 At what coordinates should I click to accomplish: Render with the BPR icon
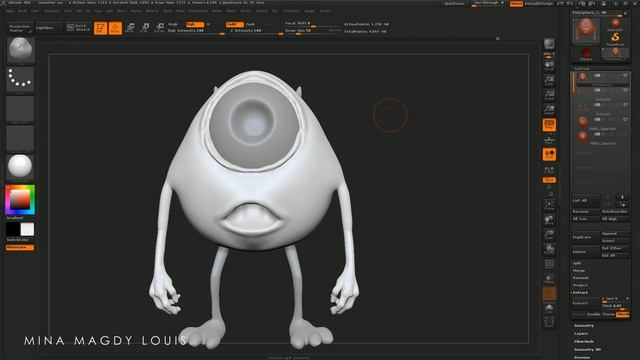tap(549, 44)
